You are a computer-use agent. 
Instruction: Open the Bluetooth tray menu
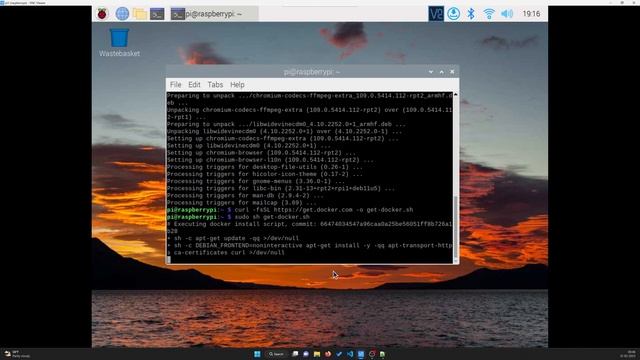tap(471, 14)
